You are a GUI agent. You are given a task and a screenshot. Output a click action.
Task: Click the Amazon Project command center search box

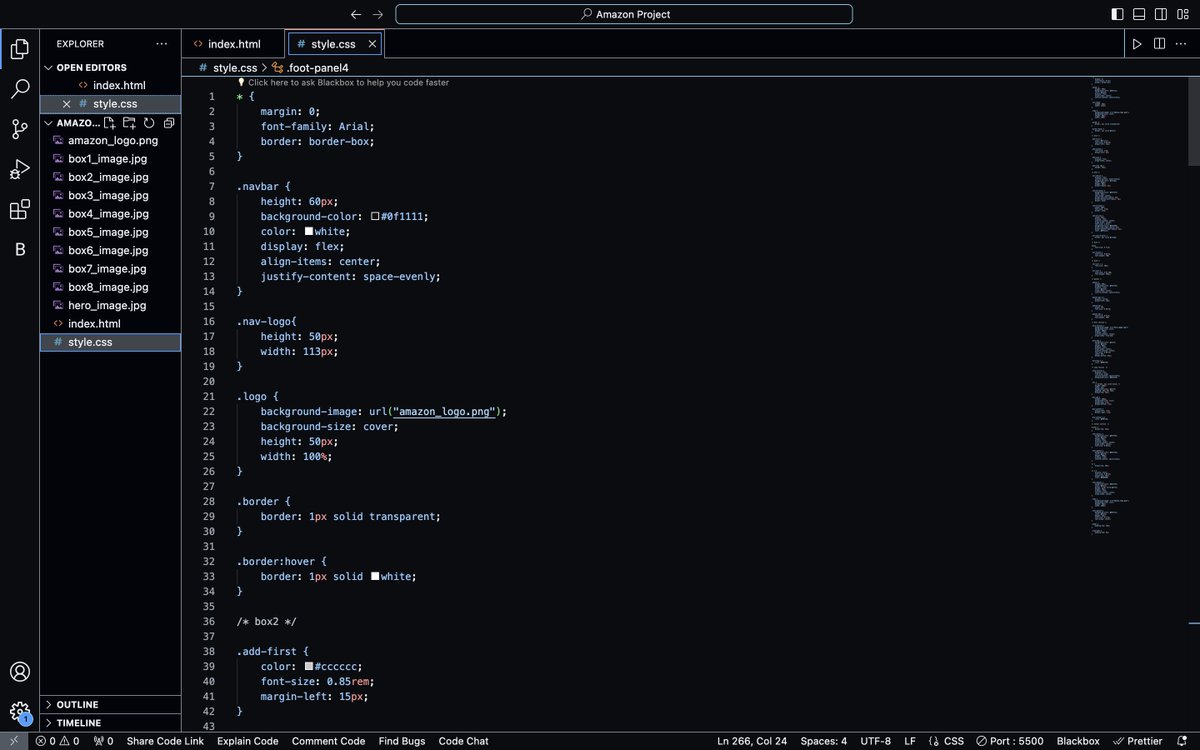pyautogui.click(x=624, y=14)
